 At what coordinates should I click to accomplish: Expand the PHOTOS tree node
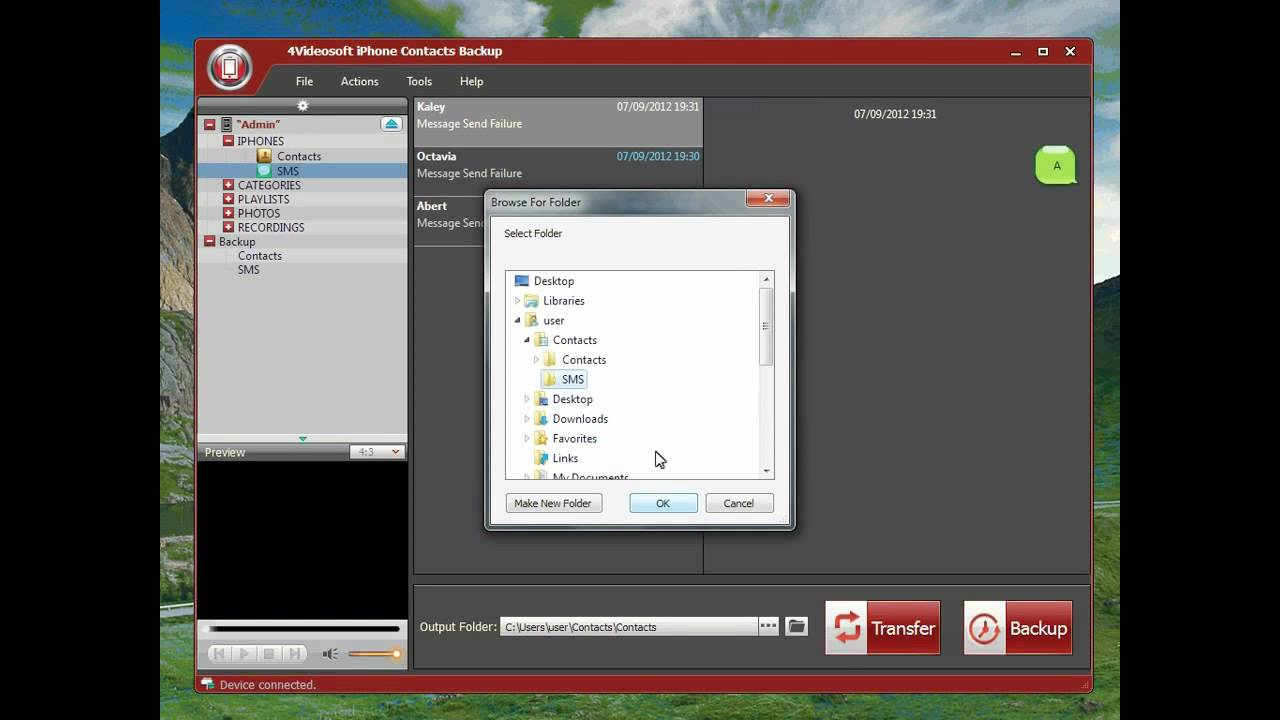pos(228,213)
